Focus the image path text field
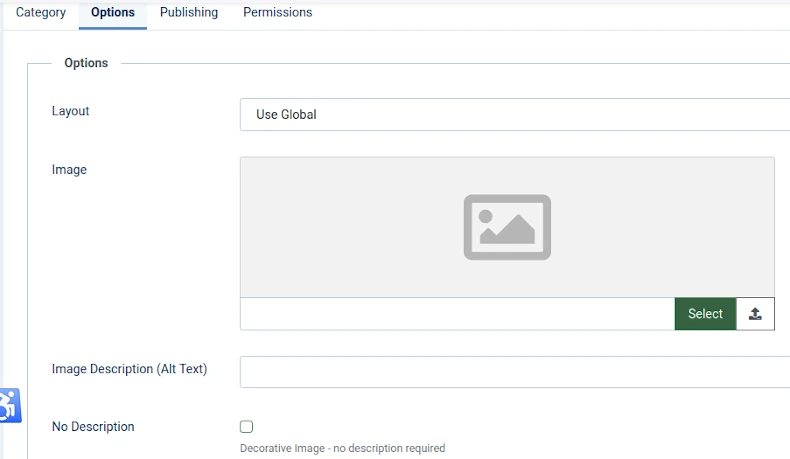This screenshot has width=790, height=459. click(457, 314)
